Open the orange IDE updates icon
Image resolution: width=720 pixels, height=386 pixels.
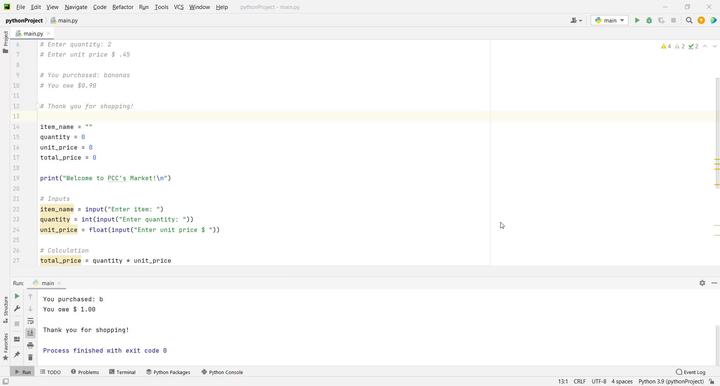(701, 20)
